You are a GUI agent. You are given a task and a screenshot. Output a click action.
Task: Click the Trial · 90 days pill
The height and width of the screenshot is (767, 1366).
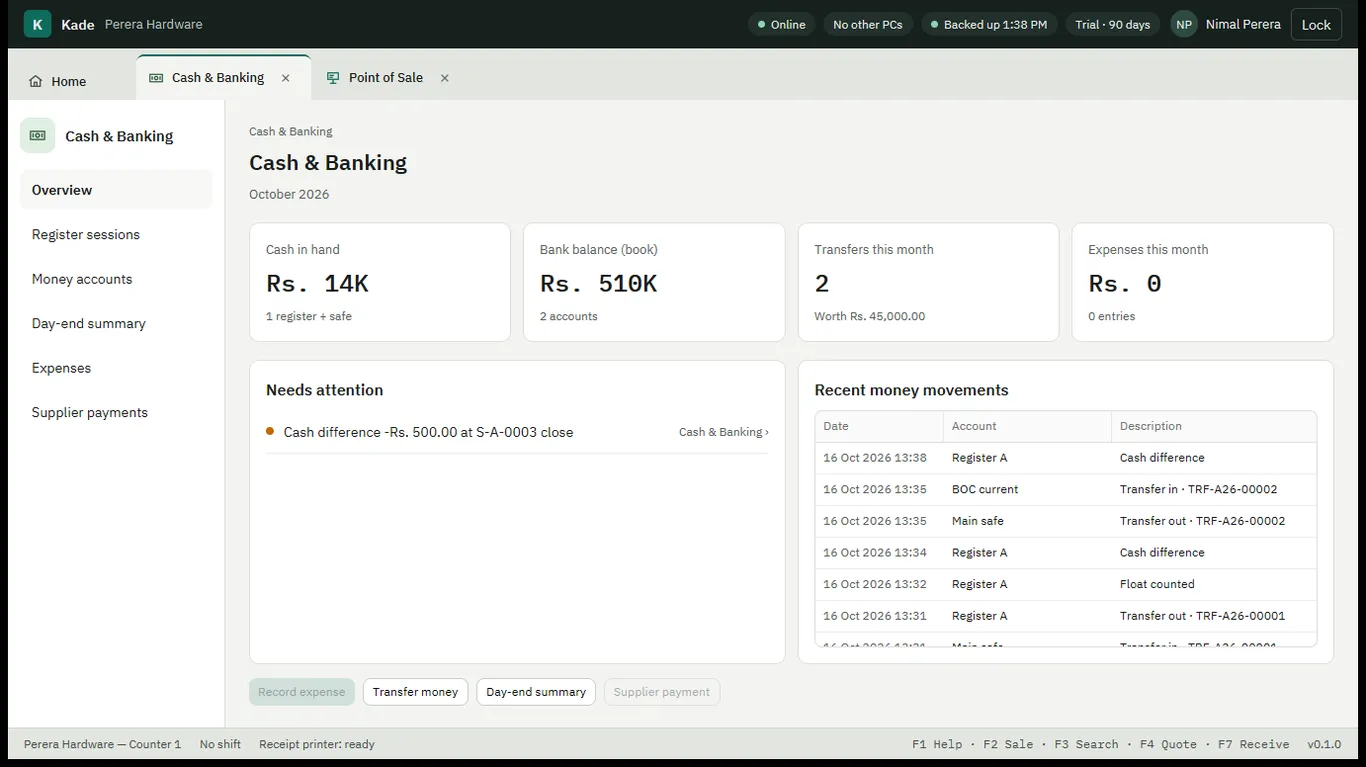pos(1112,24)
